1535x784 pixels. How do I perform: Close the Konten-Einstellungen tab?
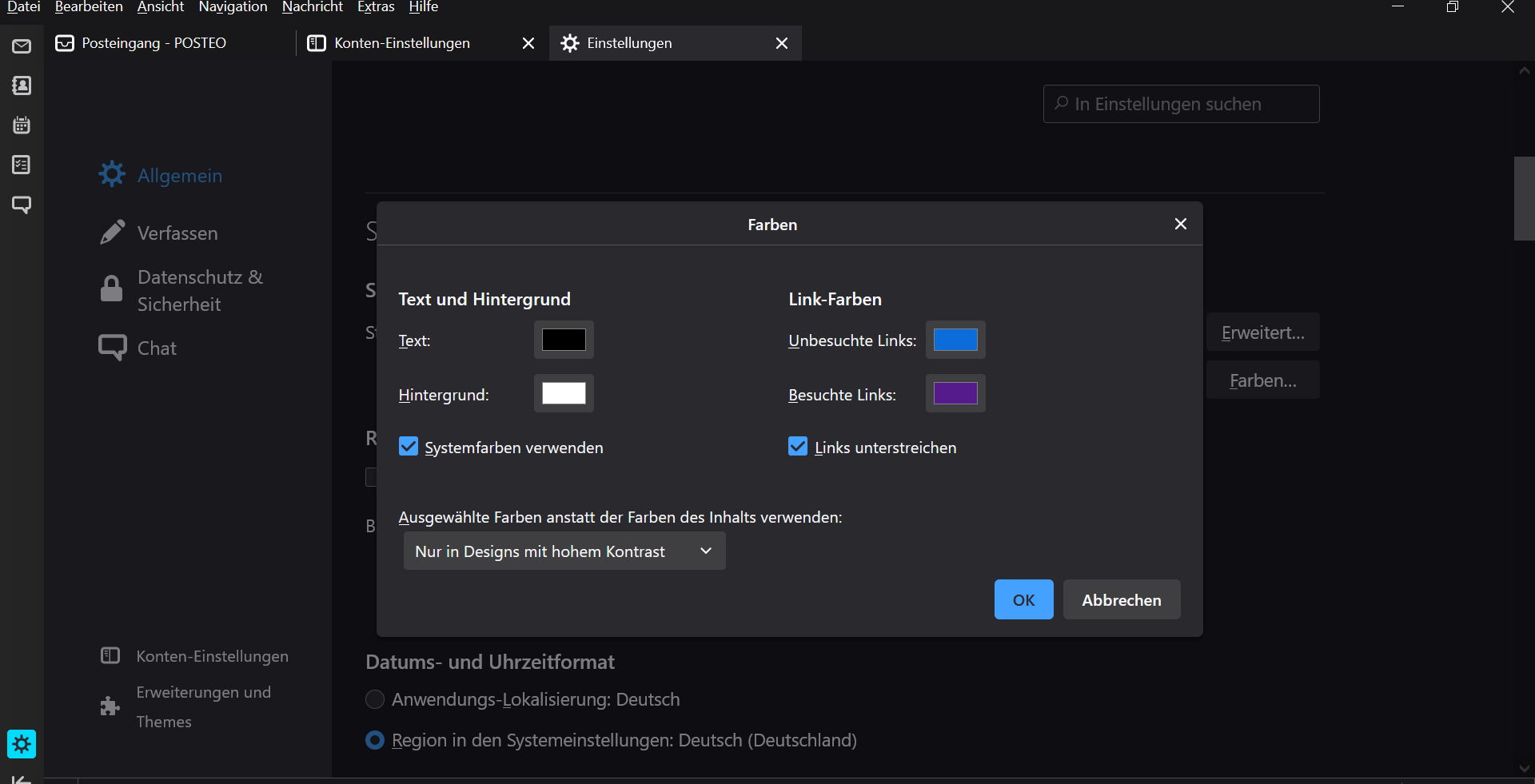528,43
